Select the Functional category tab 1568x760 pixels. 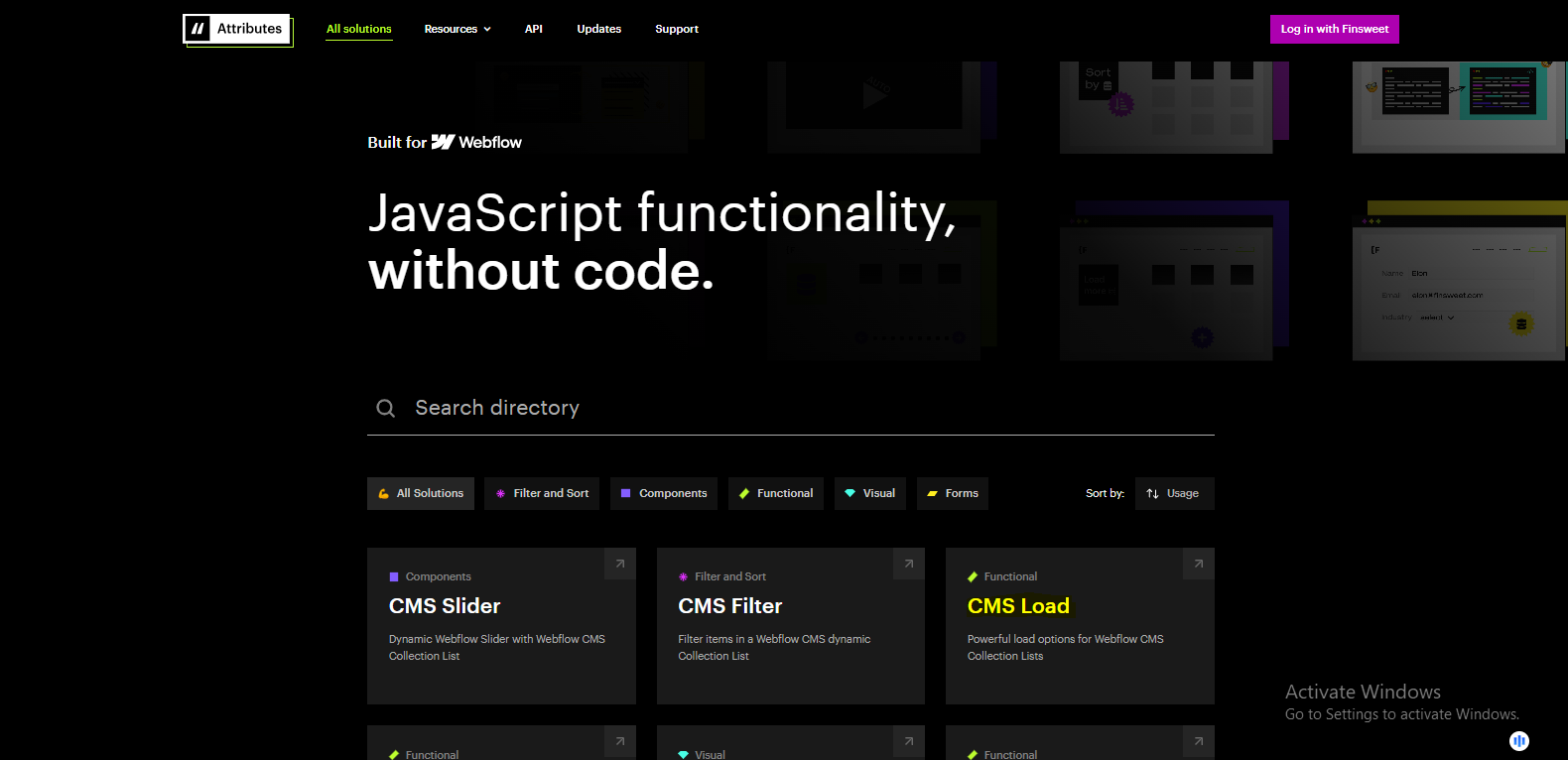coord(776,493)
